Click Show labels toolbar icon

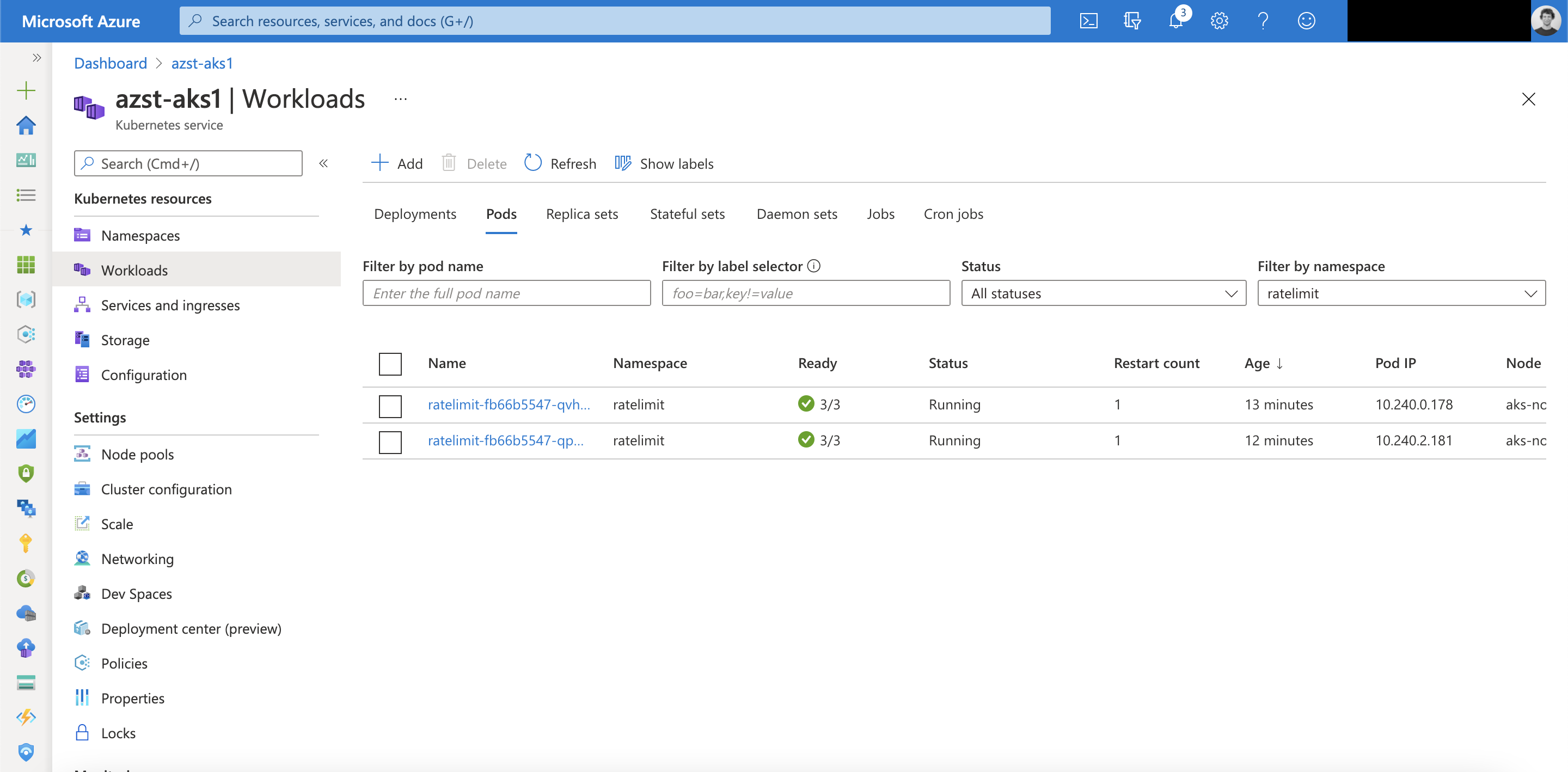pos(623,163)
